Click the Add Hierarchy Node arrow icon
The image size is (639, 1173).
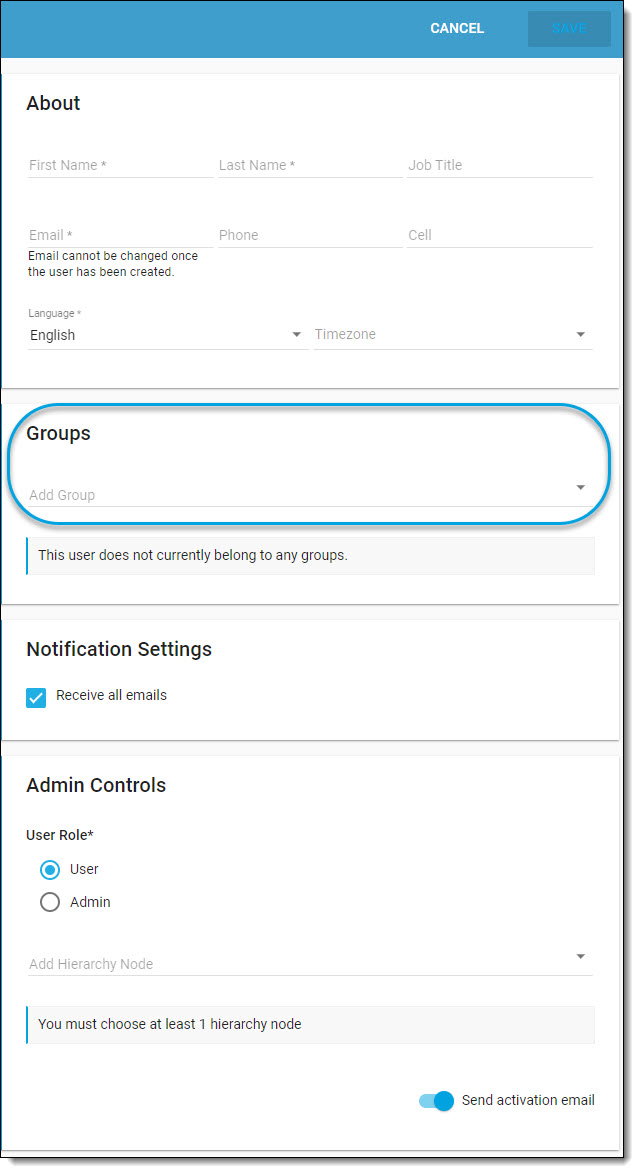tap(581, 957)
